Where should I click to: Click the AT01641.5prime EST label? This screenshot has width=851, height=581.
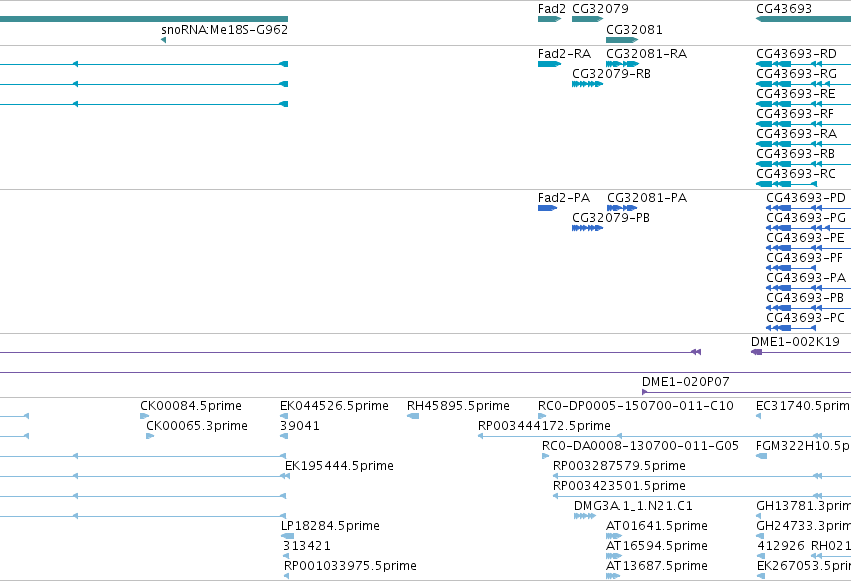pyautogui.click(x=657, y=526)
